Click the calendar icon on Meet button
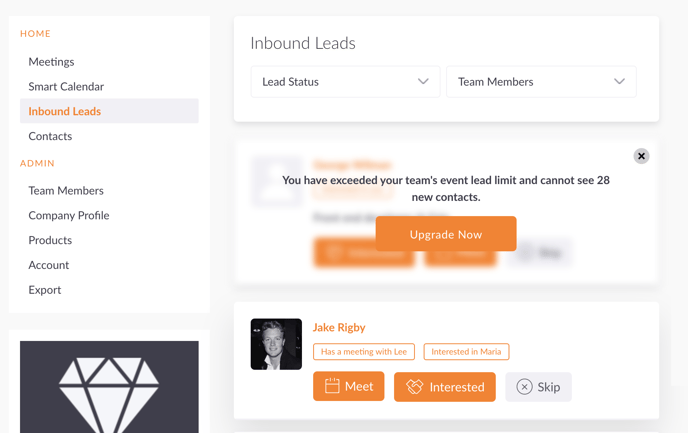 pyautogui.click(x=332, y=386)
